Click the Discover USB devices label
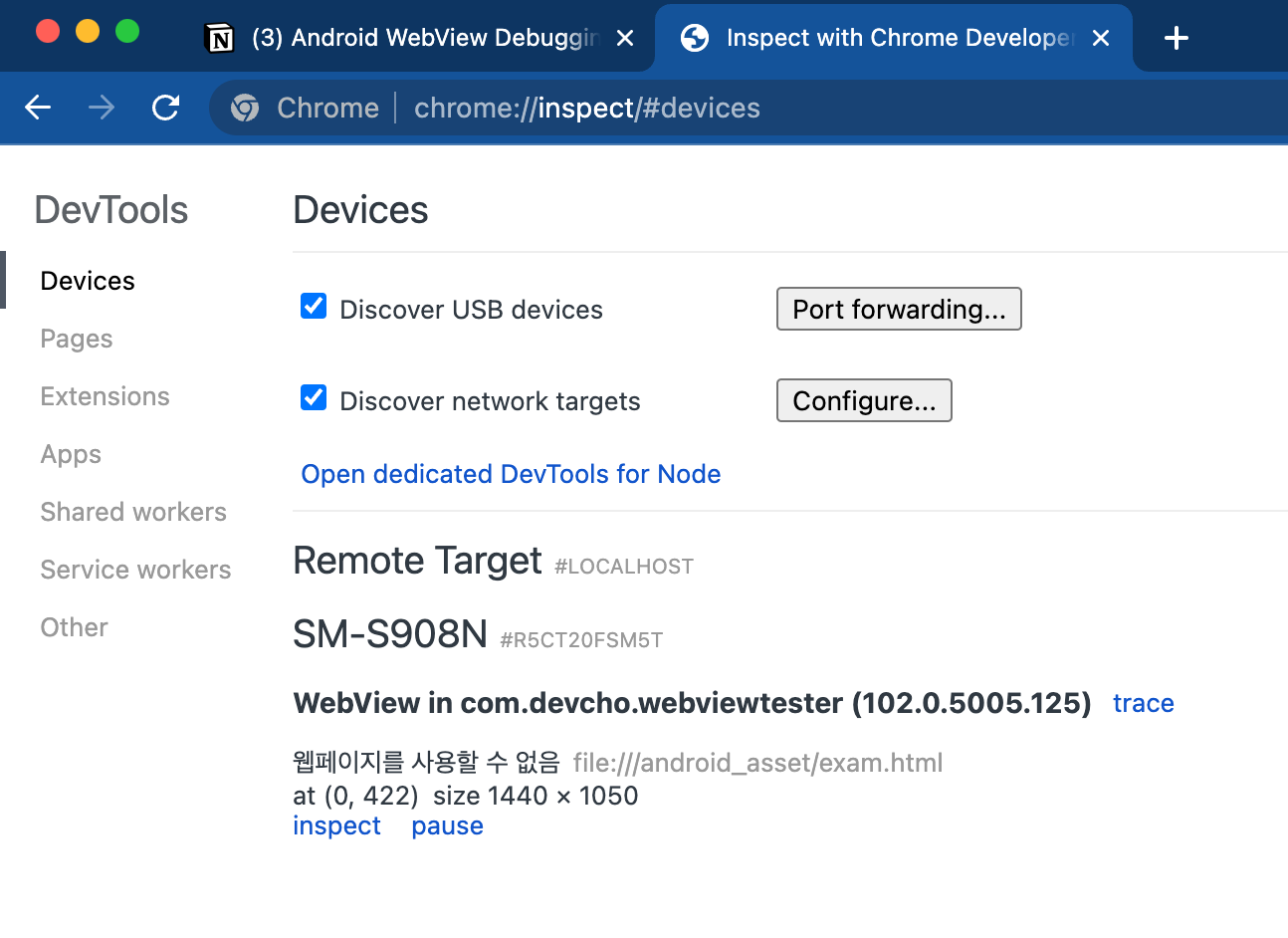The height and width of the screenshot is (938, 1288). (471, 310)
